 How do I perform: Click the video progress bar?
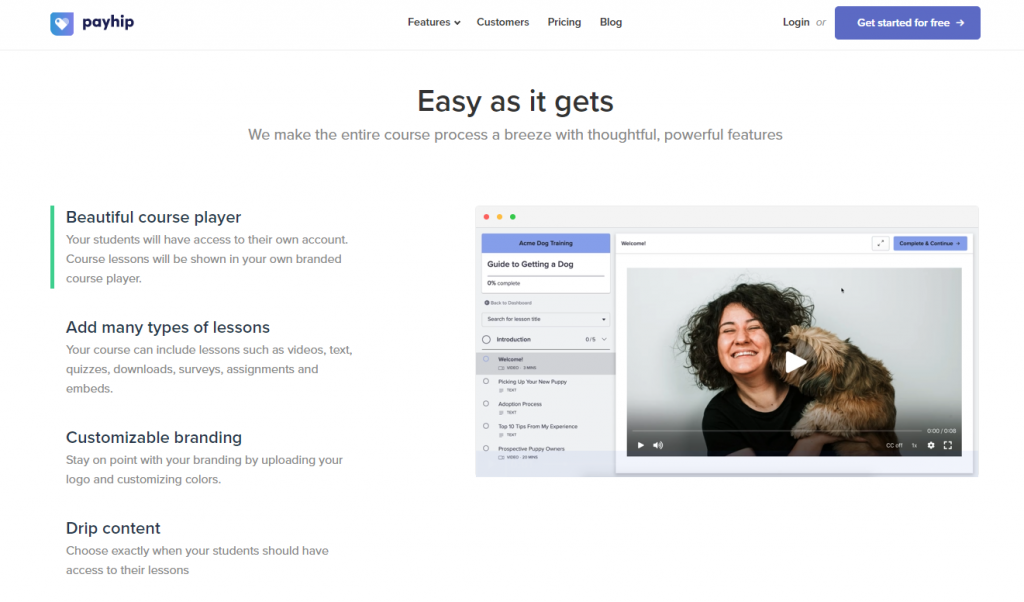tap(776, 431)
